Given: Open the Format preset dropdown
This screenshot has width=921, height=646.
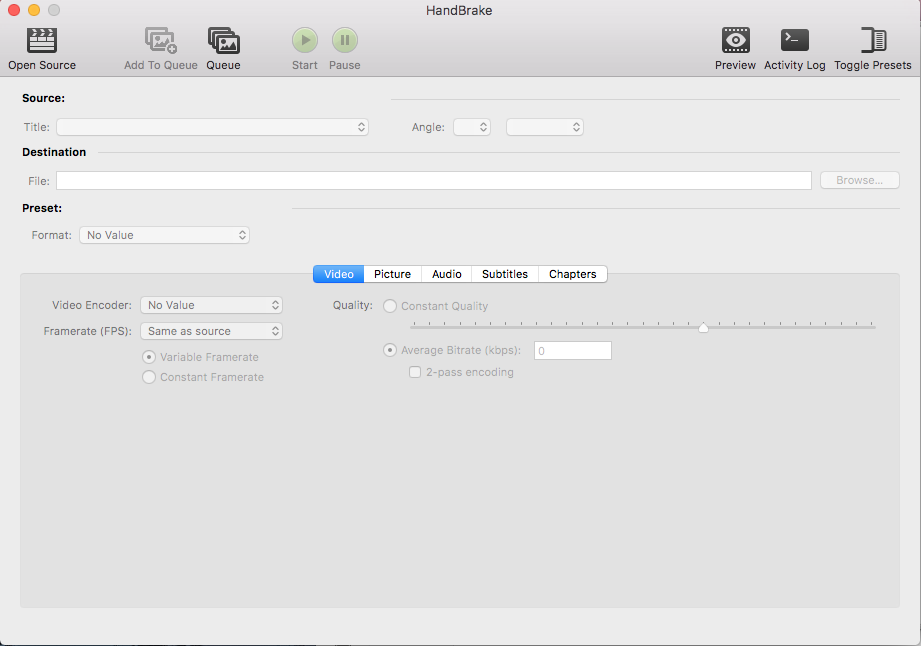Looking at the screenshot, I should click(164, 235).
